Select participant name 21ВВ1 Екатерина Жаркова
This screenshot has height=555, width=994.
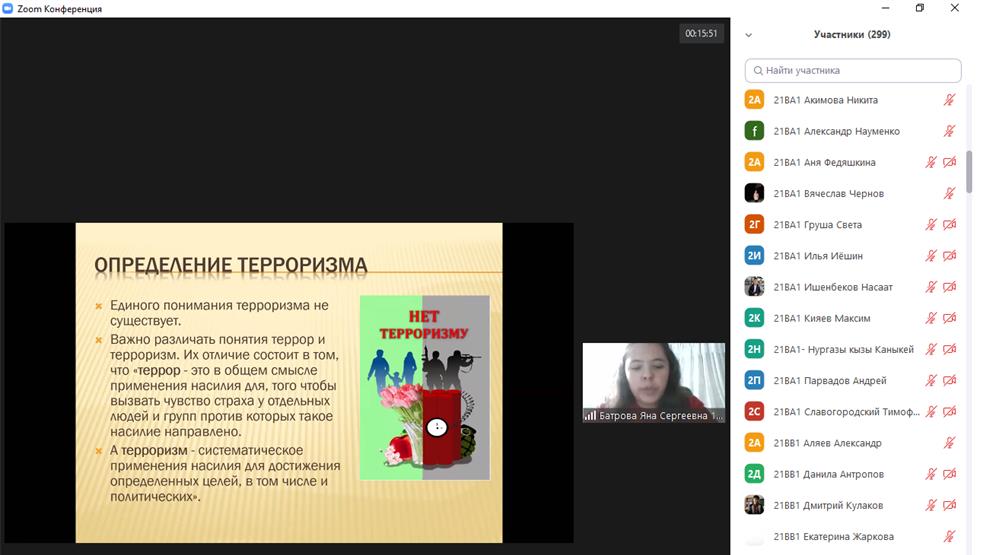[834, 537]
